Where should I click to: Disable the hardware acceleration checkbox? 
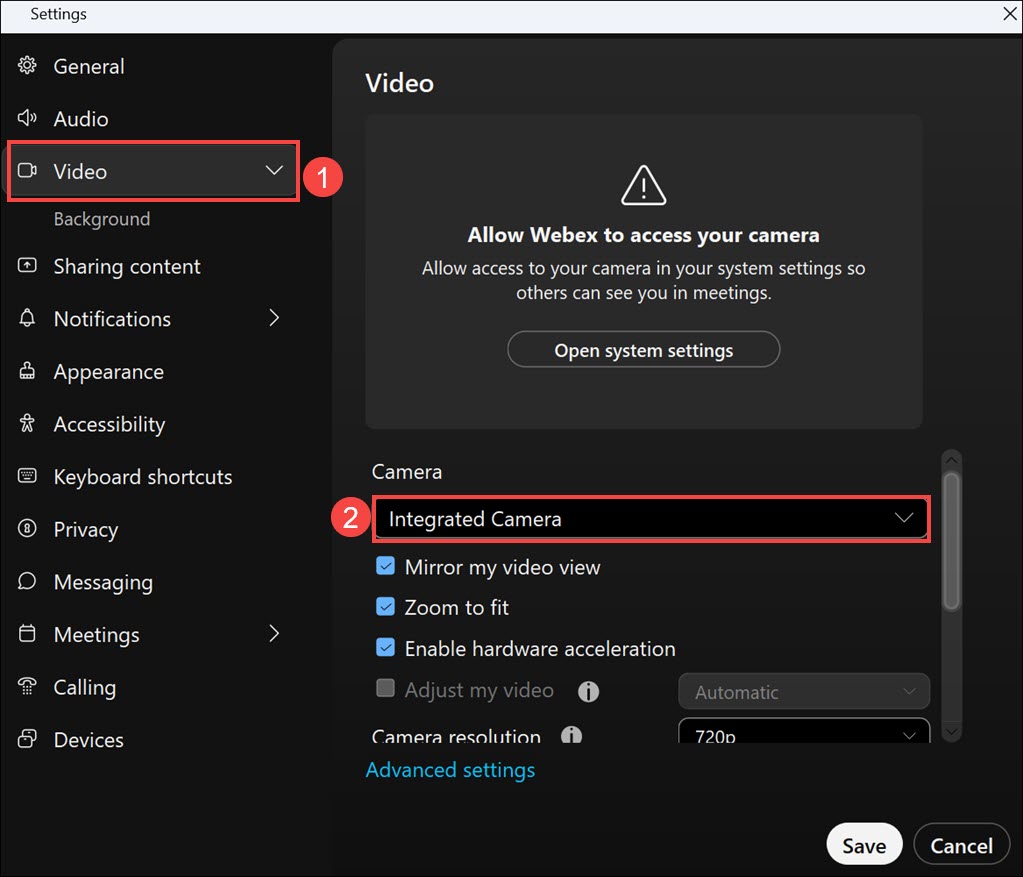[385, 648]
